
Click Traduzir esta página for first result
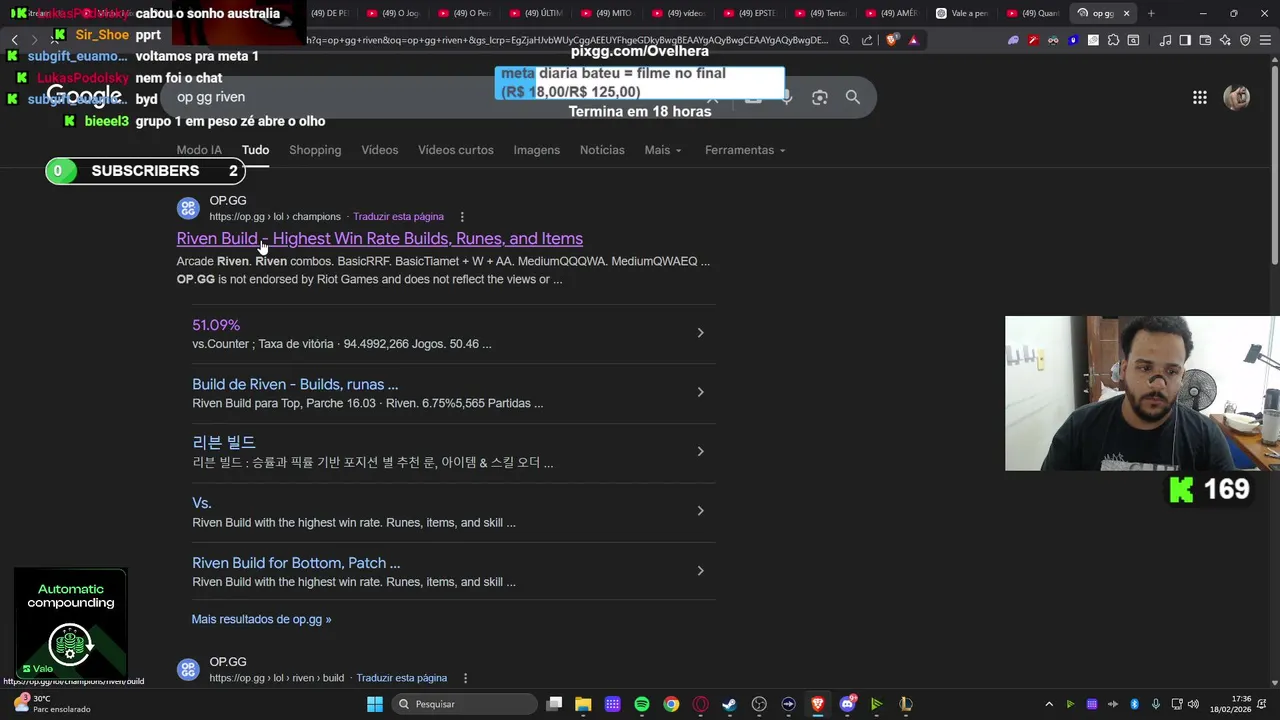click(x=398, y=216)
